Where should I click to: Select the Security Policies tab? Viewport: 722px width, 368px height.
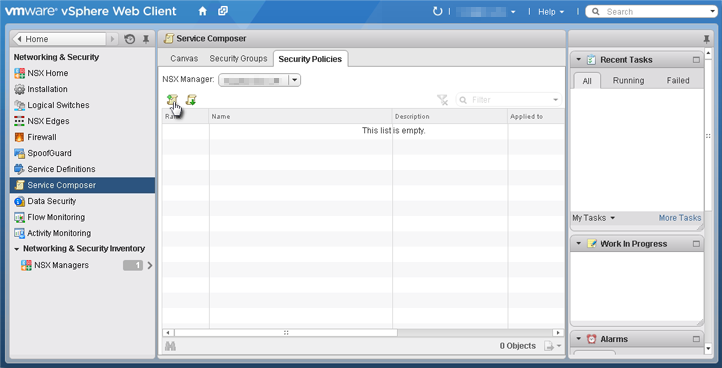(x=310, y=59)
